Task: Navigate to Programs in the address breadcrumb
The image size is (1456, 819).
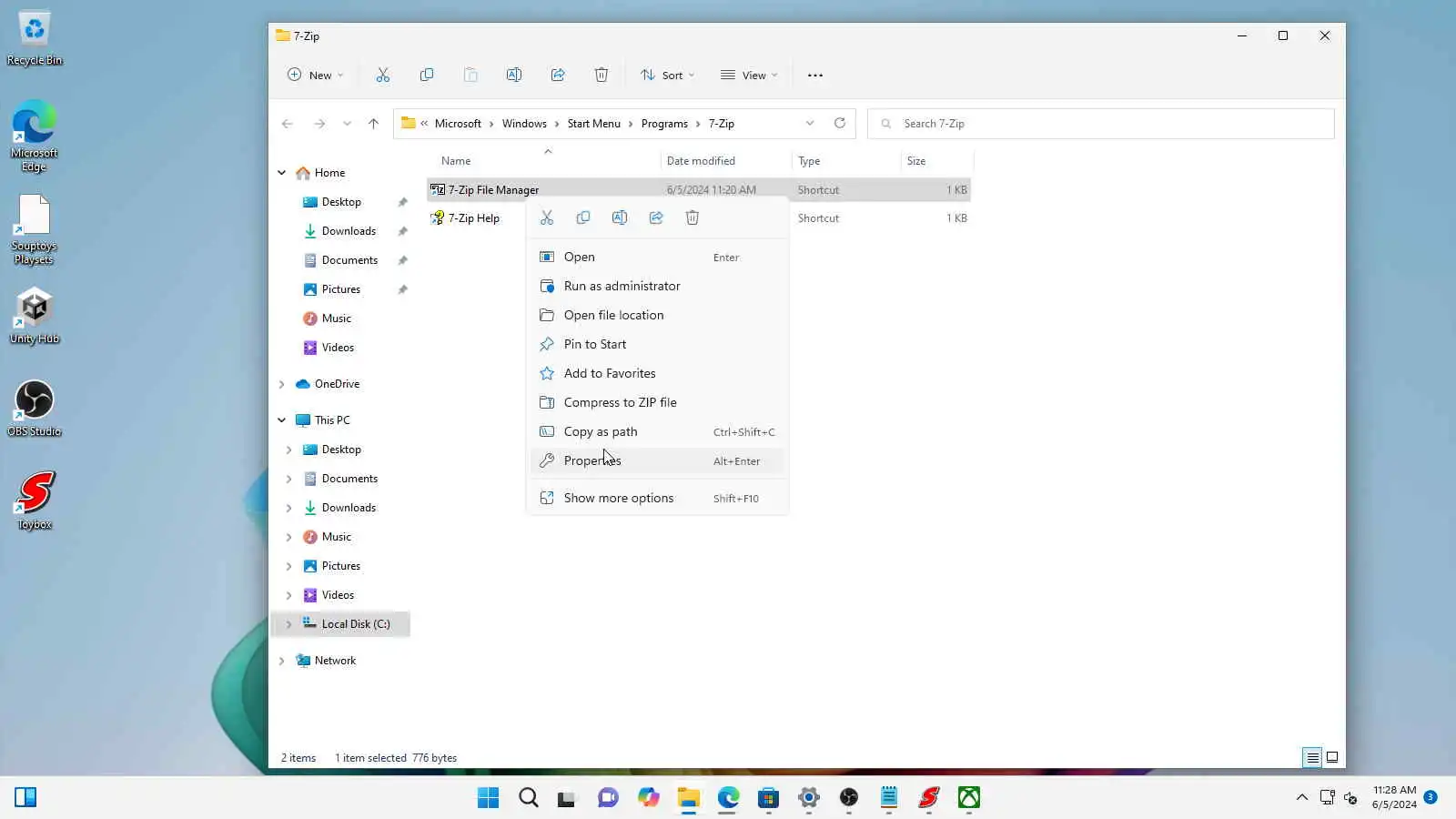Action: tap(664, 124)
